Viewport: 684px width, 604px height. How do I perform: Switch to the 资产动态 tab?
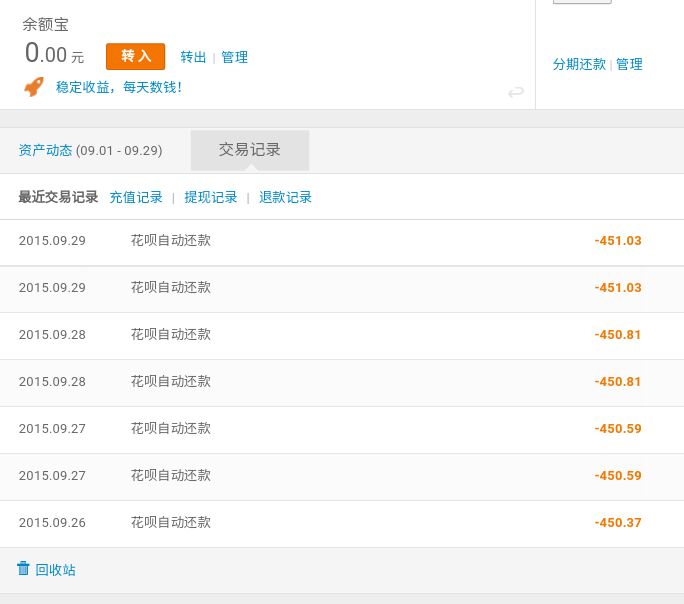tap(45, 150)
